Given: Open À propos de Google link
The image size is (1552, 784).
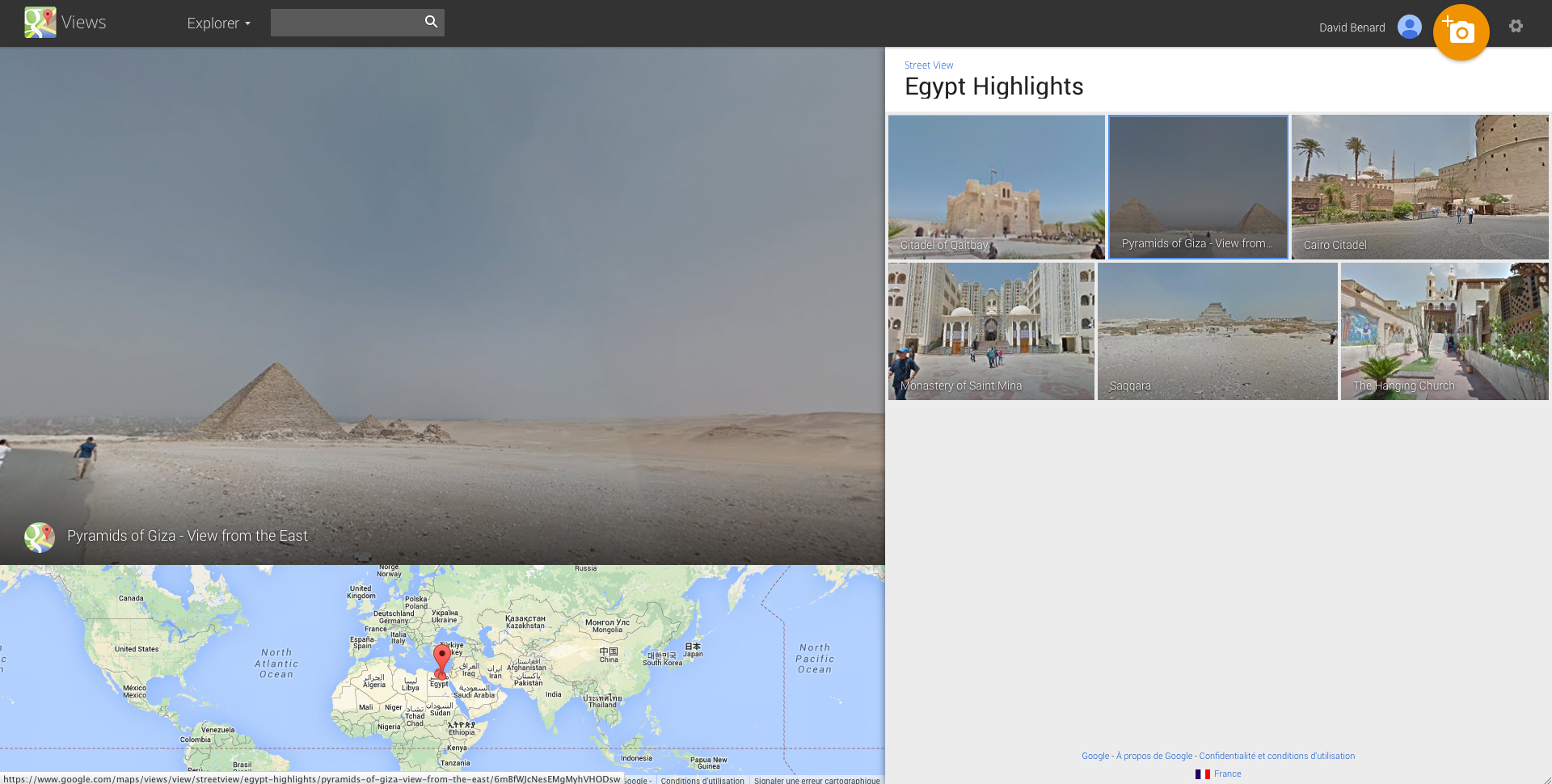Looking at the screenshot, I should (x=1153, y=757).
